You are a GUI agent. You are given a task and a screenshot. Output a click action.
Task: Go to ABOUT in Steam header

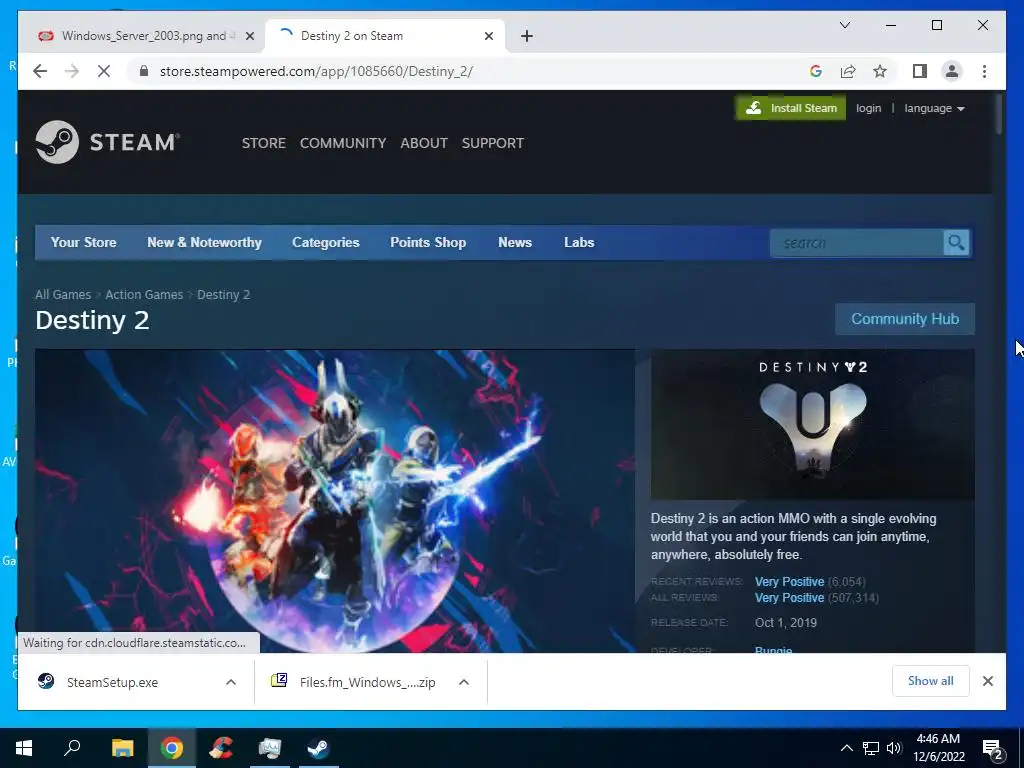click(x=424, y=143)
